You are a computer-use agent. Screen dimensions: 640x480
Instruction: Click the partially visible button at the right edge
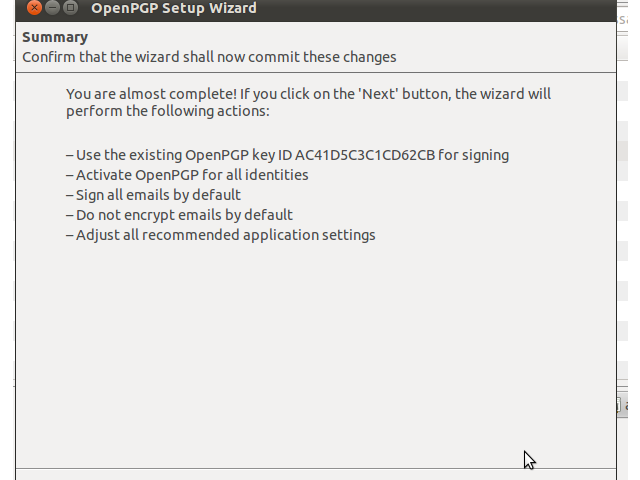[x=622, y=406]
